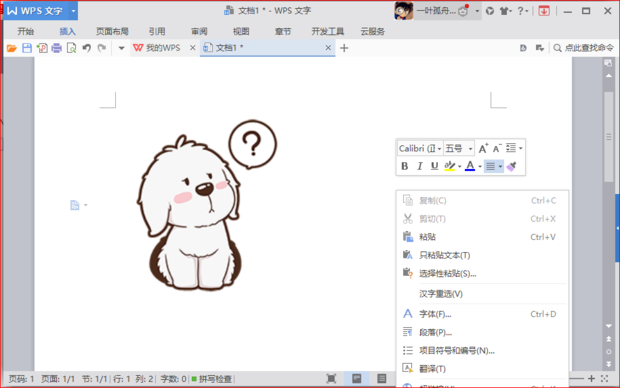Open the 引用 ribbon tab

pos(157,31)
